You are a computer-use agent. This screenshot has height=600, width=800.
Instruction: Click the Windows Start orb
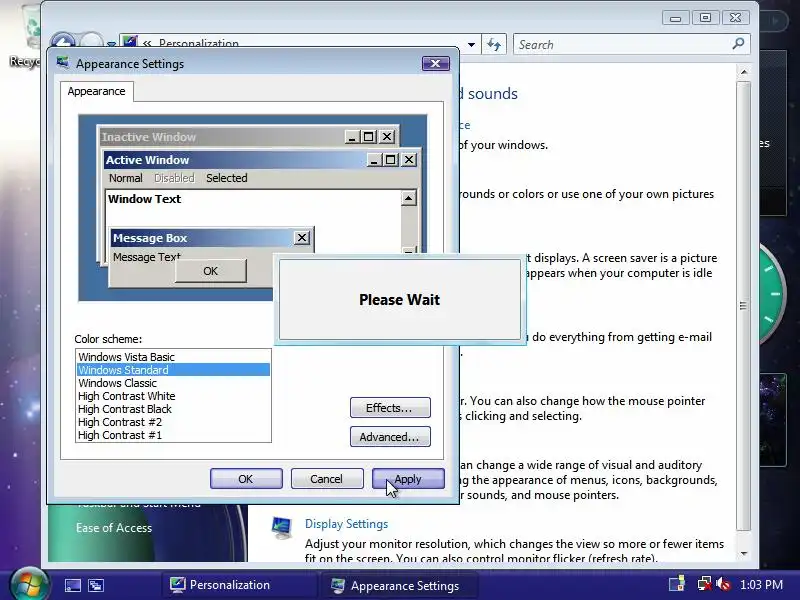click(29, 584)
